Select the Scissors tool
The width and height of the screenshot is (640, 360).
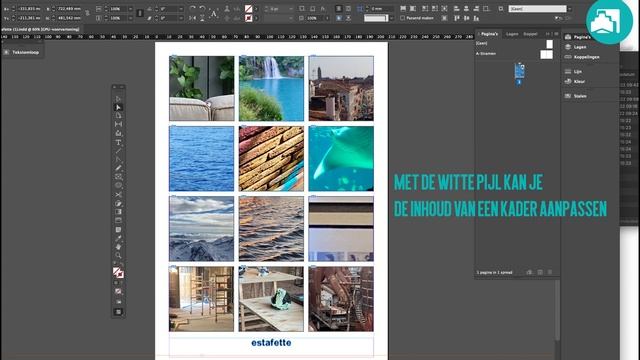pyautogui.click(x=118, y=194)
